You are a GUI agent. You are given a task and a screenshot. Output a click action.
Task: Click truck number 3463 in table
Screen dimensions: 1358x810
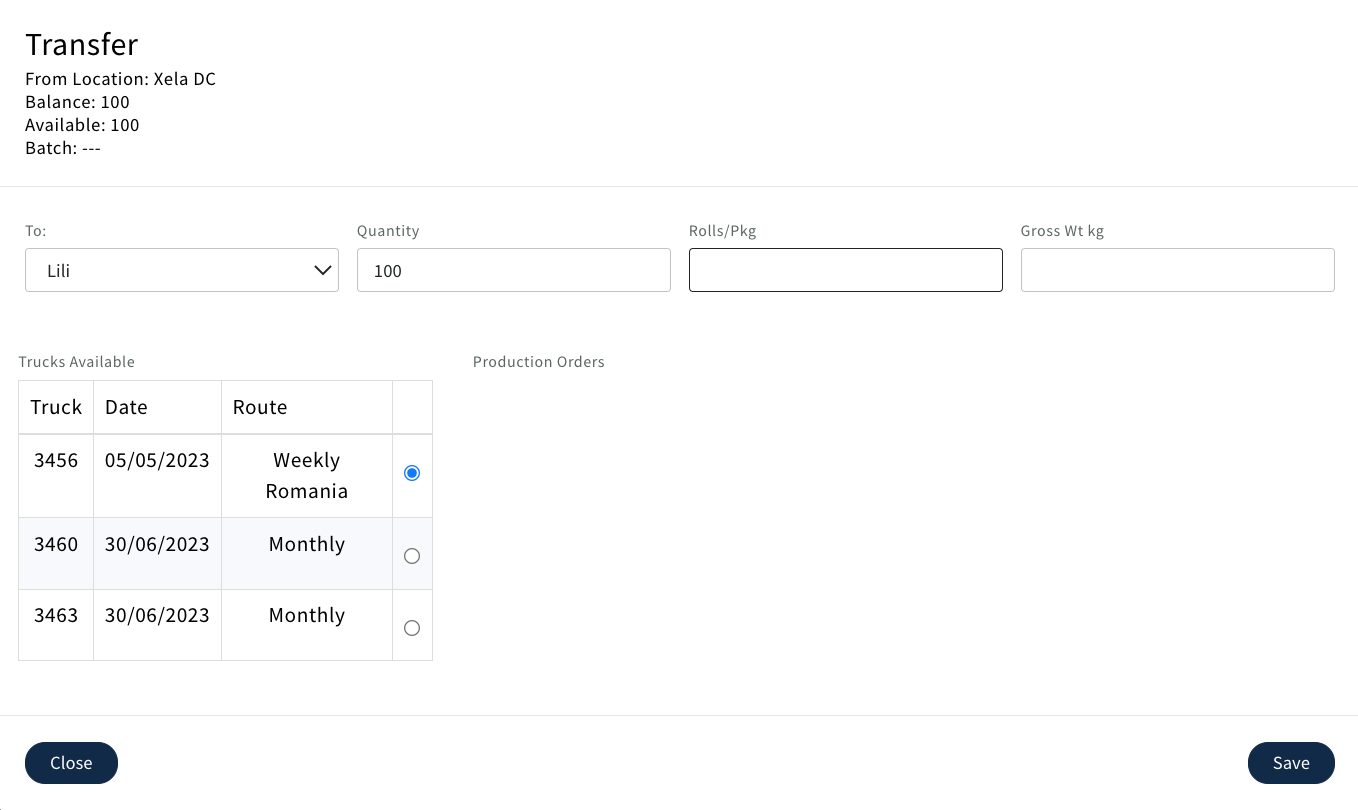(56, 616)
